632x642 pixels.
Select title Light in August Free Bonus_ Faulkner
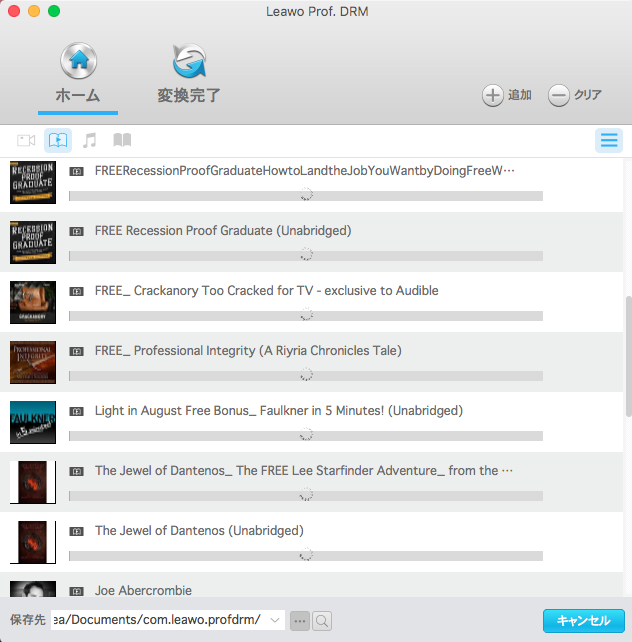[279, 411]
